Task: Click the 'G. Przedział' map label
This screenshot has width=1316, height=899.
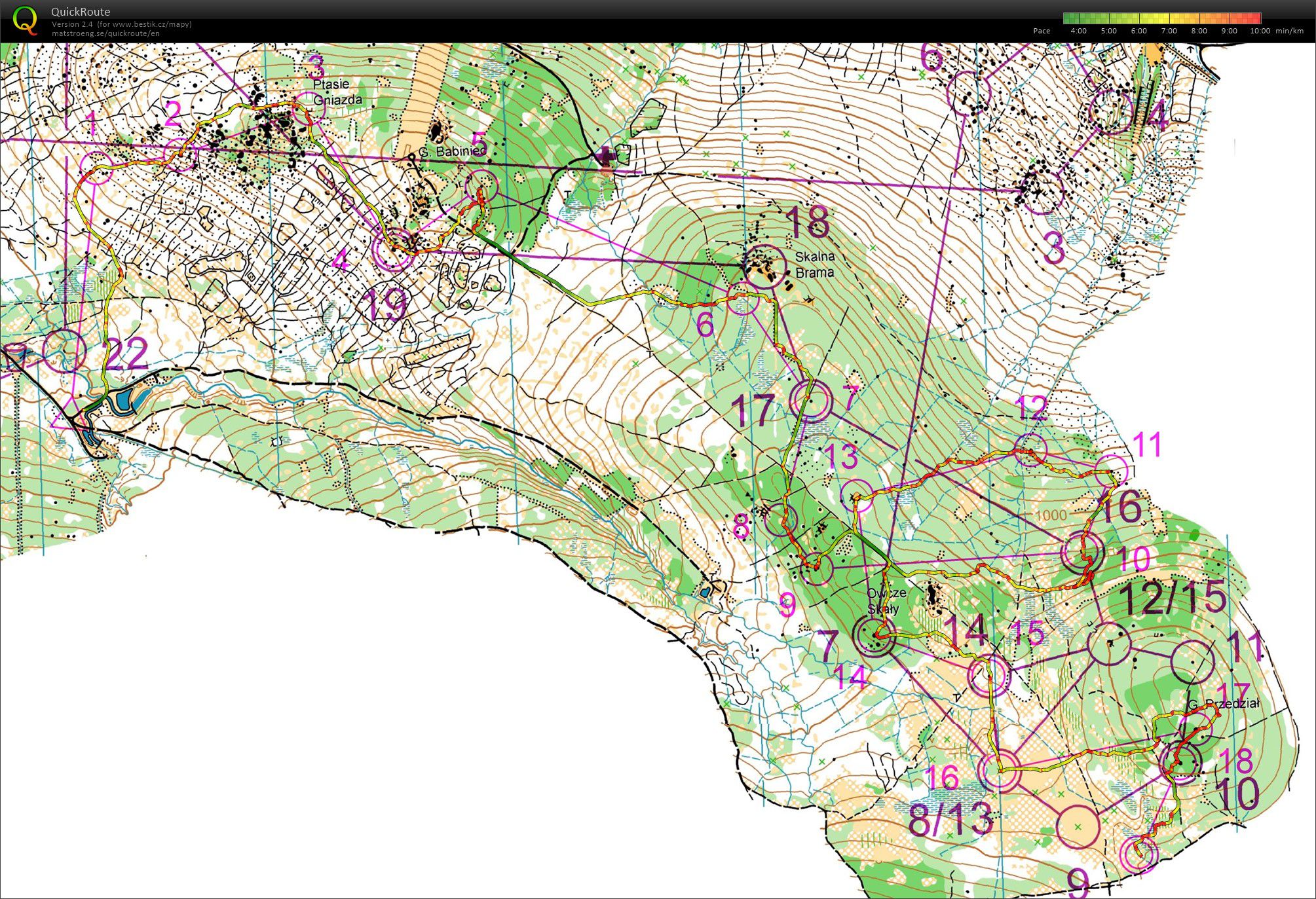Action: 1224,704
